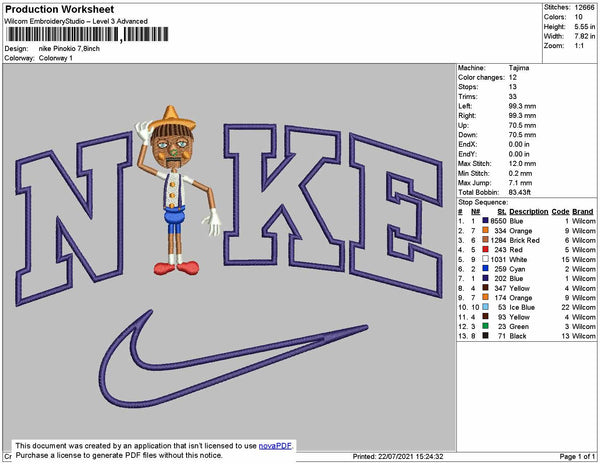Select the Green color swatch
Screen dimensions: 600x464
485,326
